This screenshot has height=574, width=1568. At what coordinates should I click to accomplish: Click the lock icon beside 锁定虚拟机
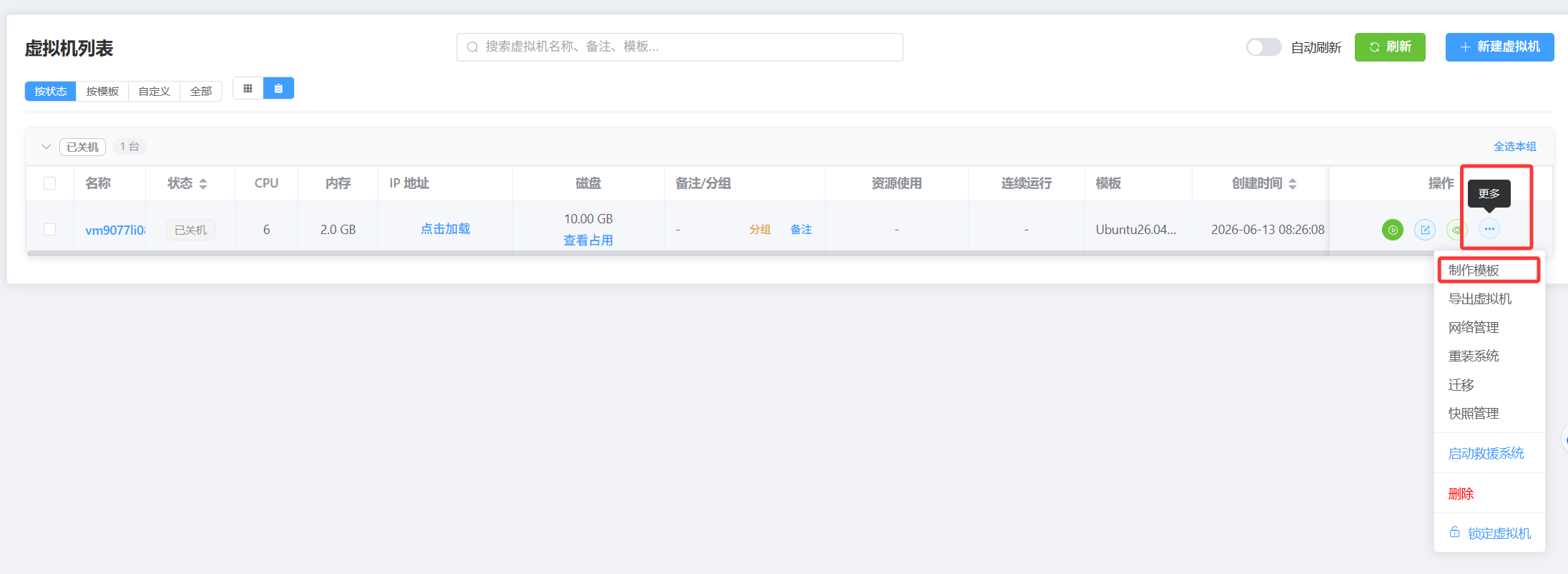pos(1454,532)
